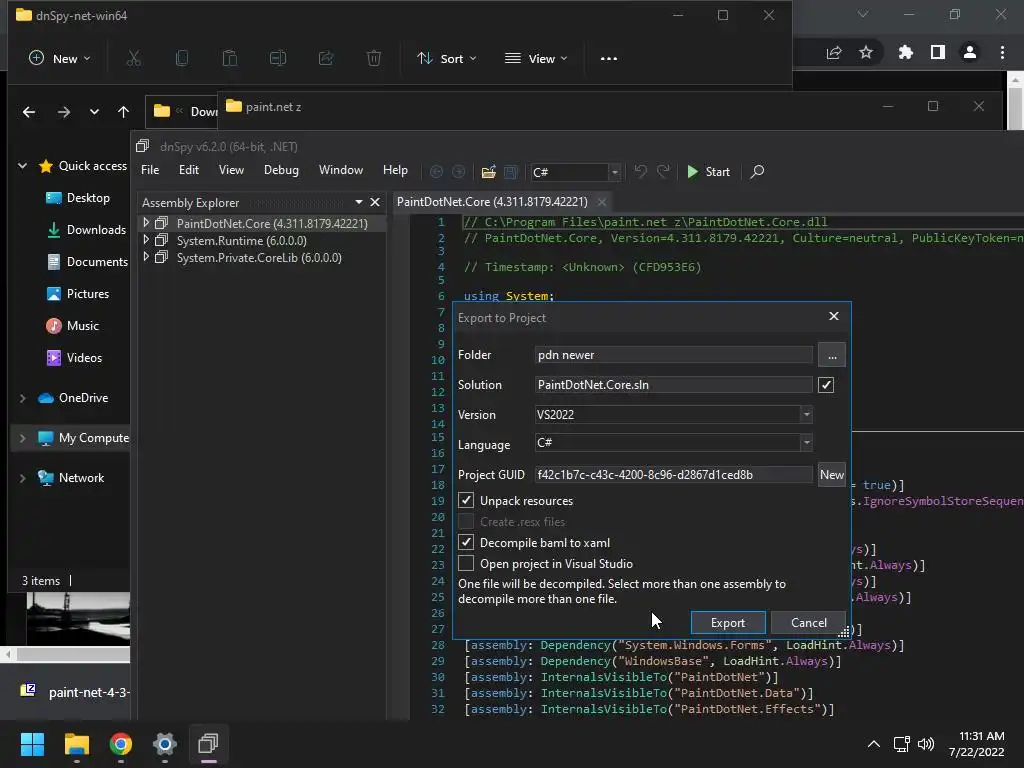The height and width of the screenshot is (768, 1024).
Task: Enable Open project in Visual Studio
Action: (466, 563)
